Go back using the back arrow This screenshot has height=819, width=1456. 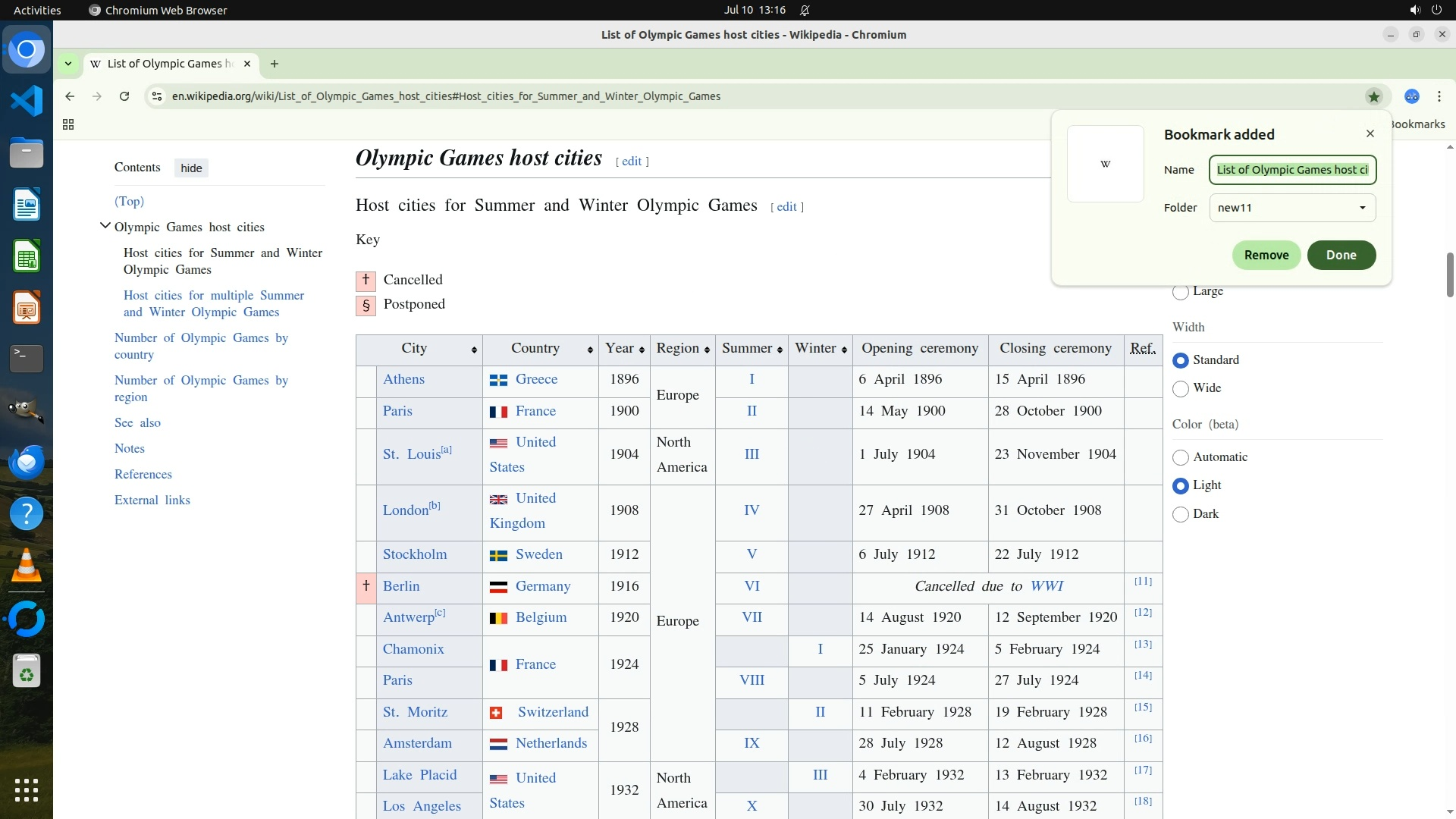(x=70, y=96)
